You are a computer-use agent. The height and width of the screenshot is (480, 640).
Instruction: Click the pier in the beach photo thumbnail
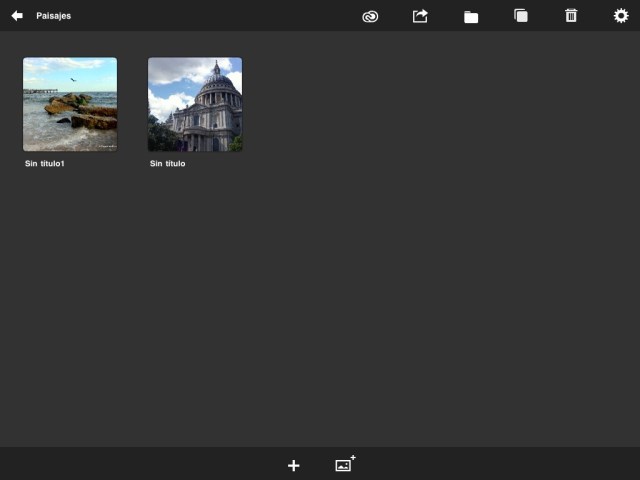(x=38, y=91)
